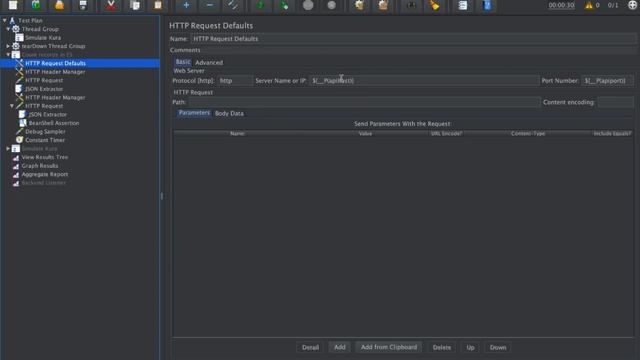Click the blue plus Expand All icon
Screen dimensions: 640x360
coord(186,5)
